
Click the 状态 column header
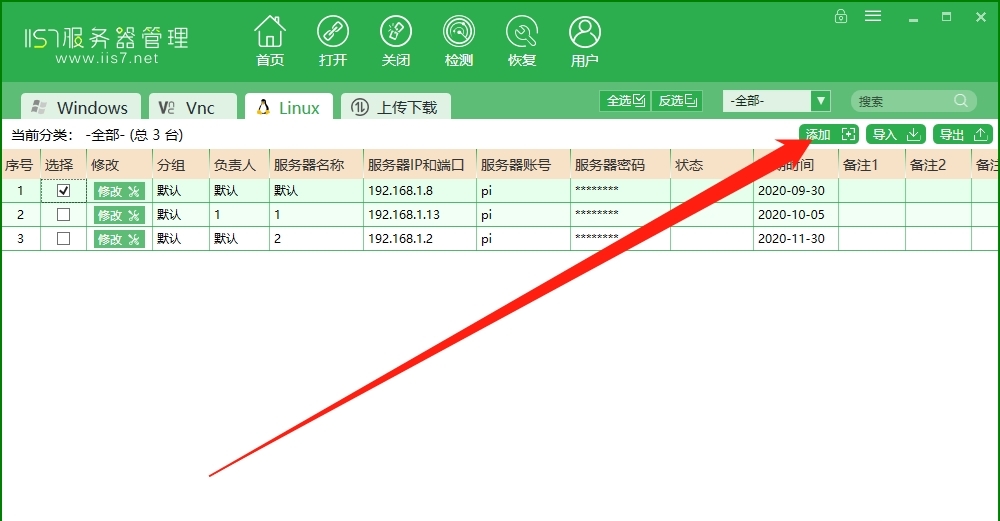pyautogui.click(x=712, y=165)
